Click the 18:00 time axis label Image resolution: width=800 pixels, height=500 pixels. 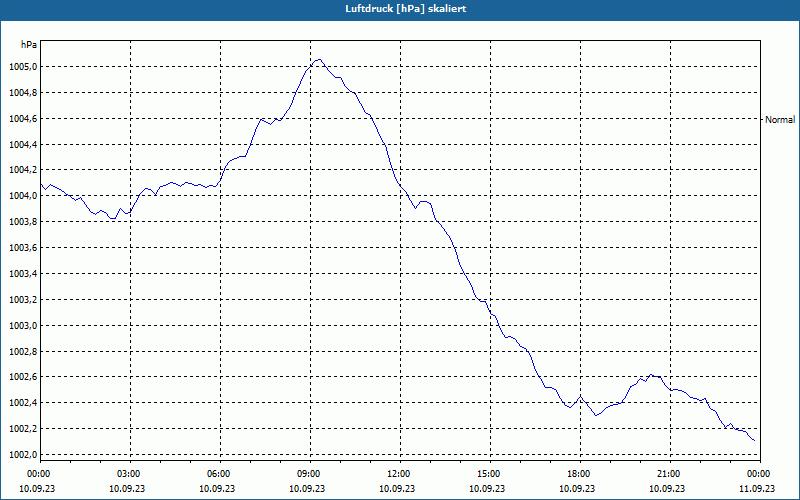(578, 474)
